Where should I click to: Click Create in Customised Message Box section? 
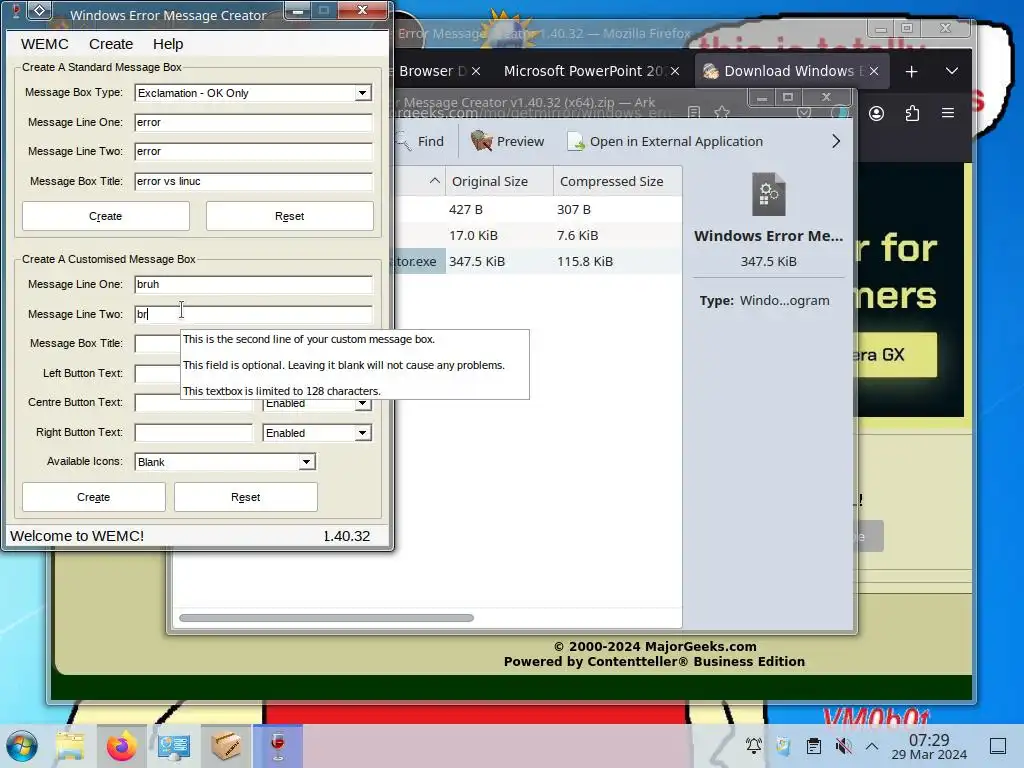(x=93, y=497)
